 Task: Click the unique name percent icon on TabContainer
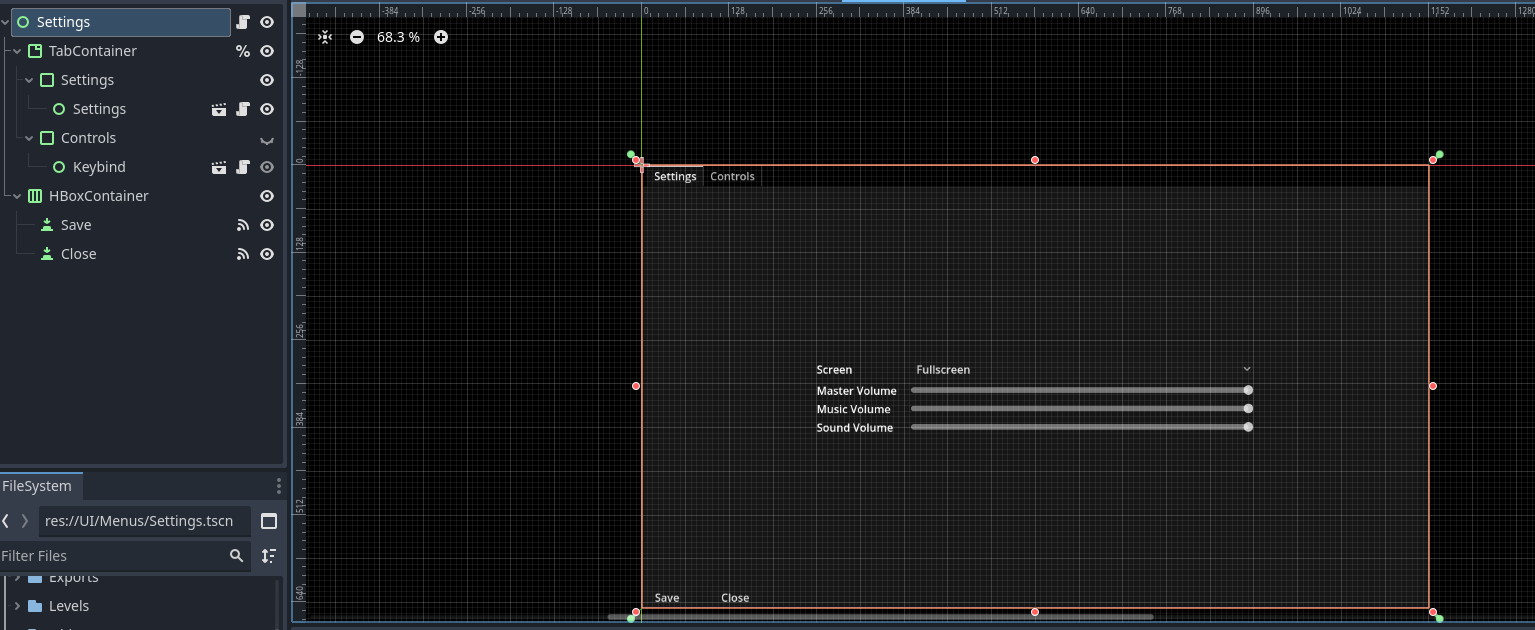pyautogui.click(x=242, y=51)
